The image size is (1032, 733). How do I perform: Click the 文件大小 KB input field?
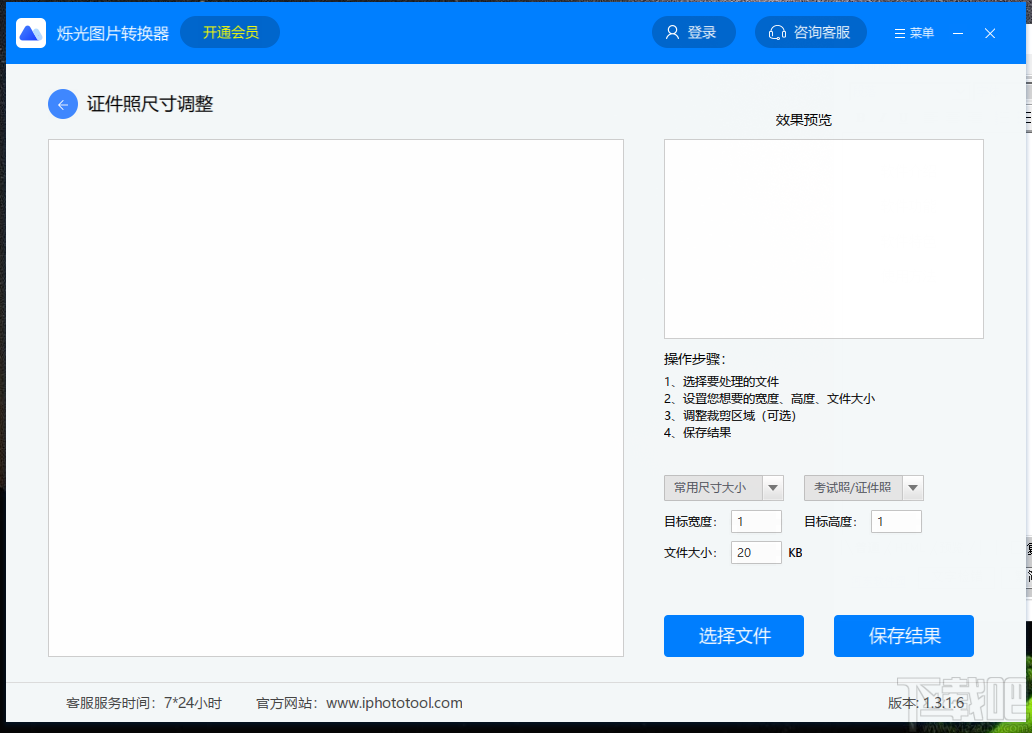(x=755, y=552)
